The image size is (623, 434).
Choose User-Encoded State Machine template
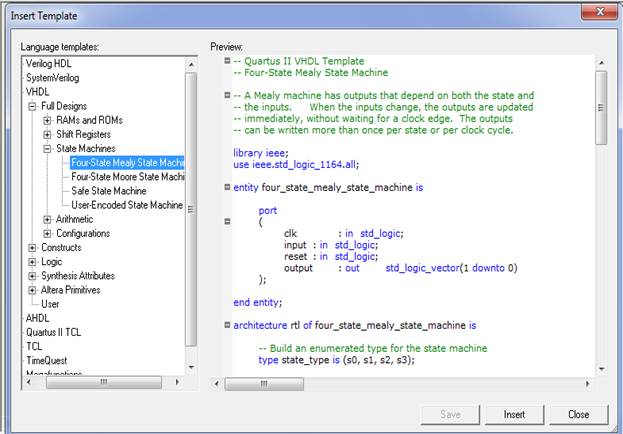coord(127,205)
